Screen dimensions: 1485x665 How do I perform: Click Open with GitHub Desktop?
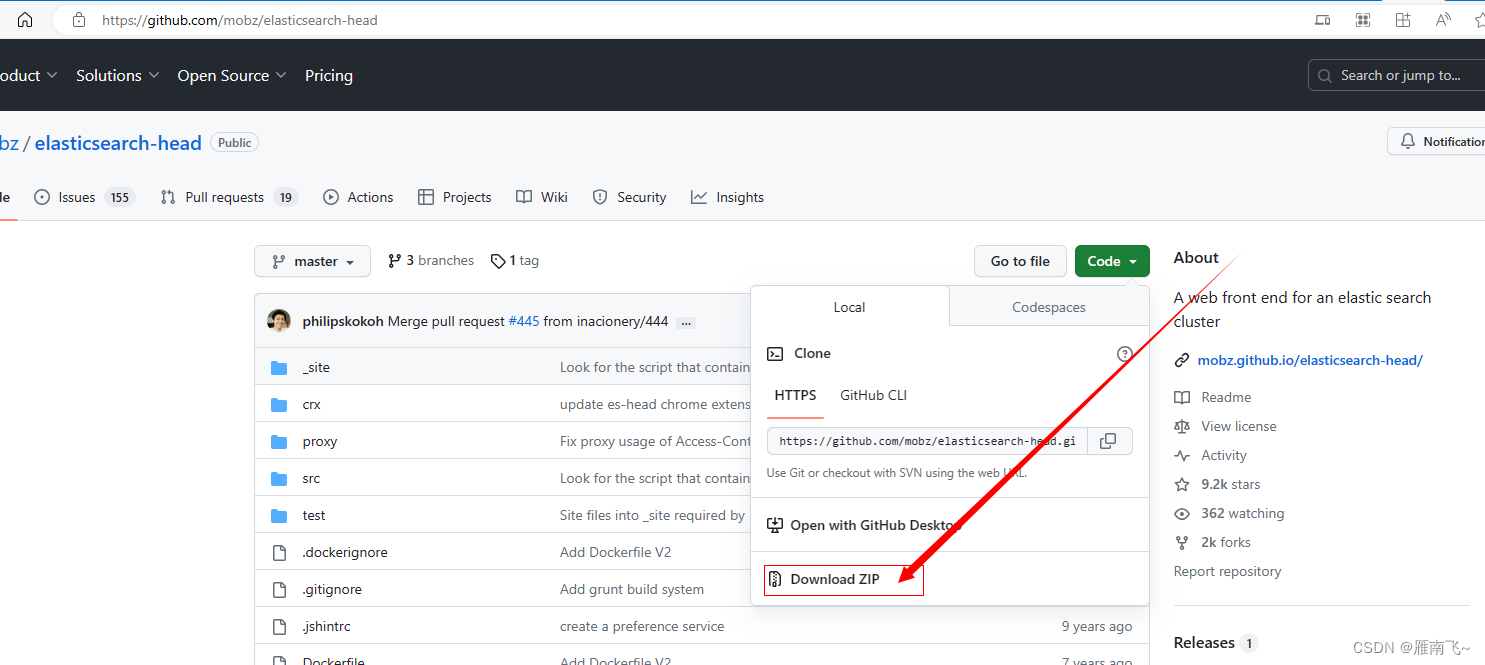pos(864,525)
